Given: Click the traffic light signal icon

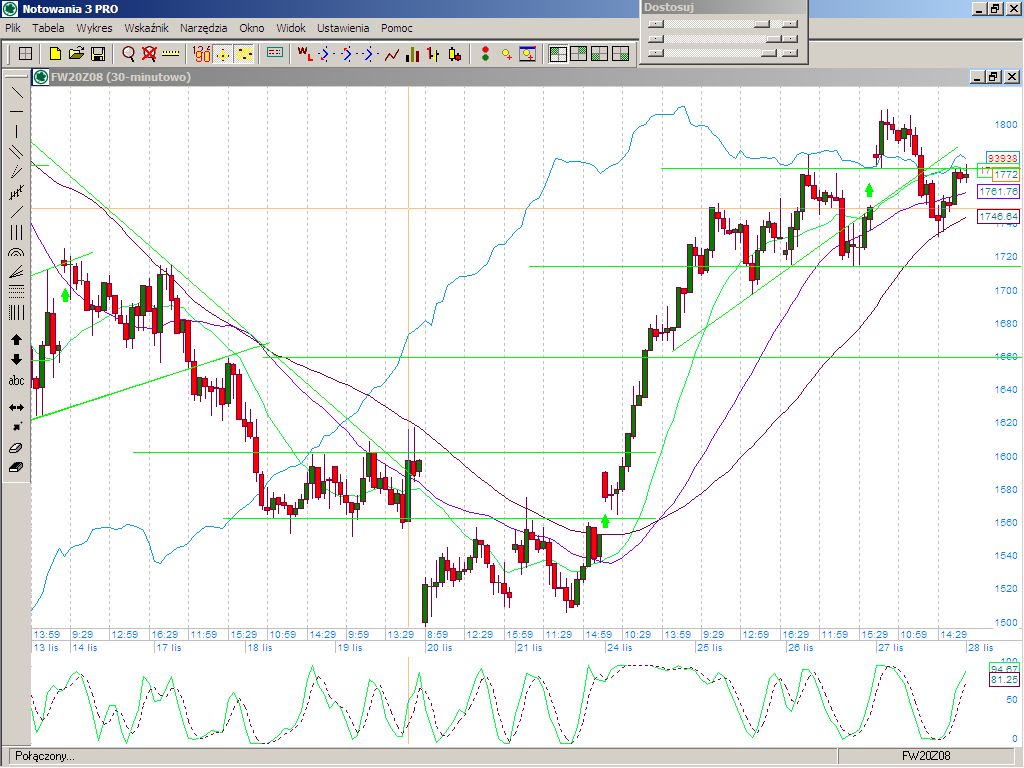Looking at the screenshot, I should tap(485, 54).
